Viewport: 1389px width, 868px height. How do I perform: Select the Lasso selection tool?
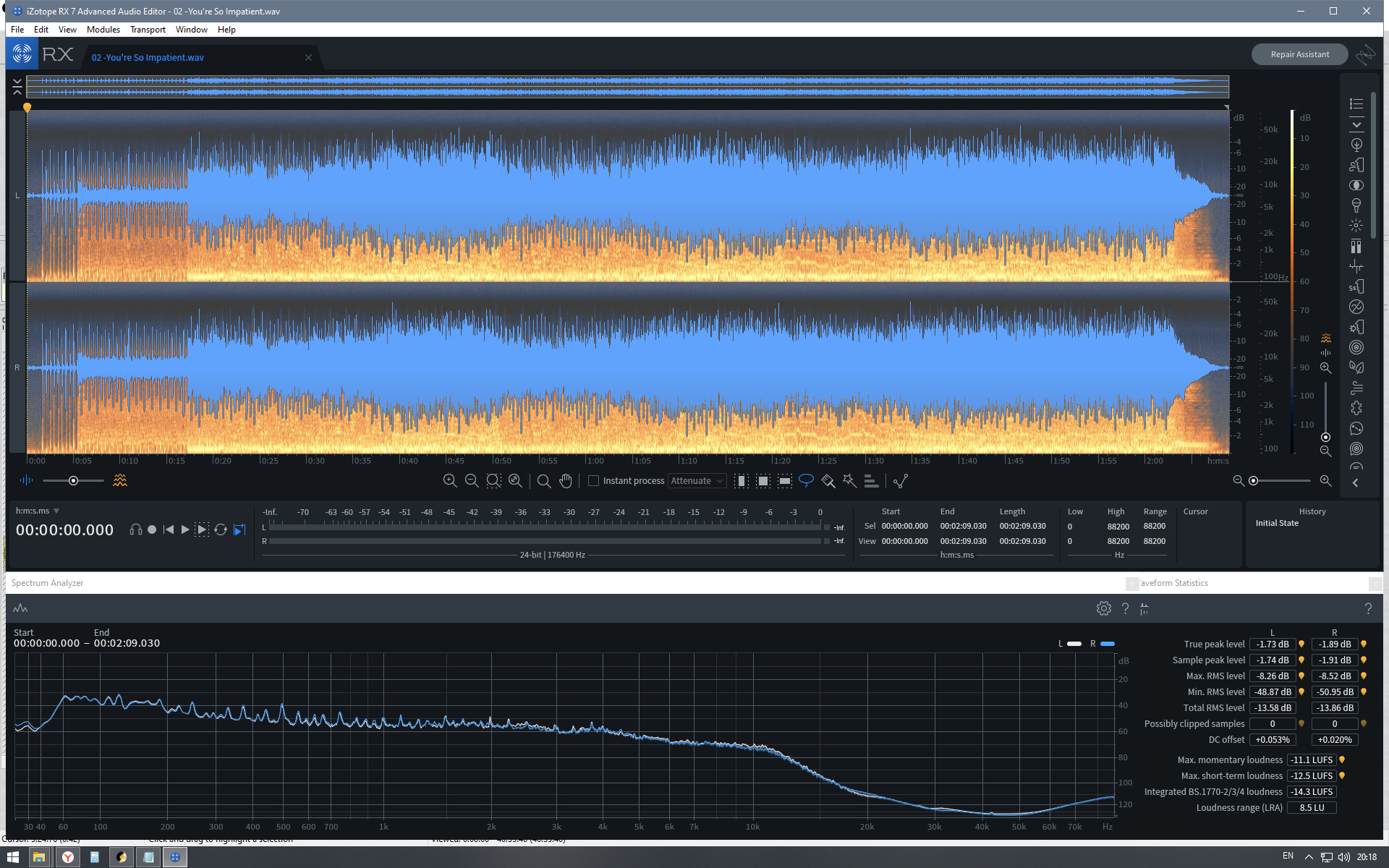point(806,480)
